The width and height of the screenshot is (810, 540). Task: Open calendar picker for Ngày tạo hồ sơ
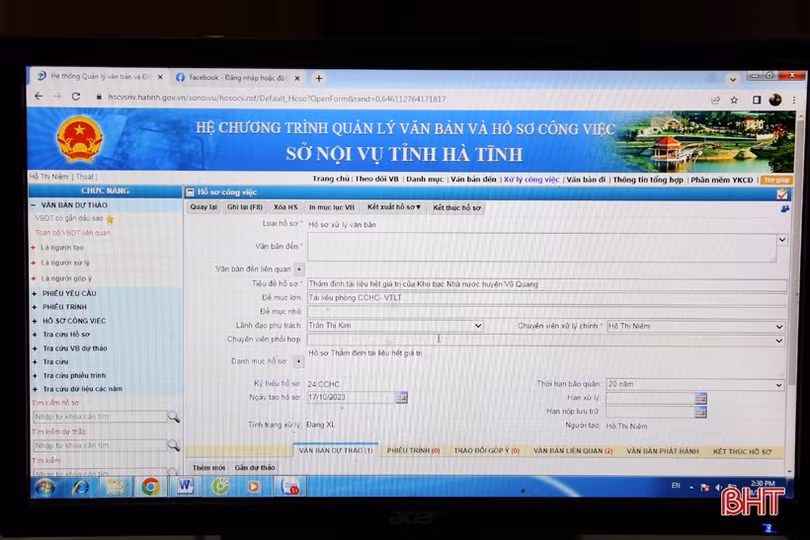[401, 397]
